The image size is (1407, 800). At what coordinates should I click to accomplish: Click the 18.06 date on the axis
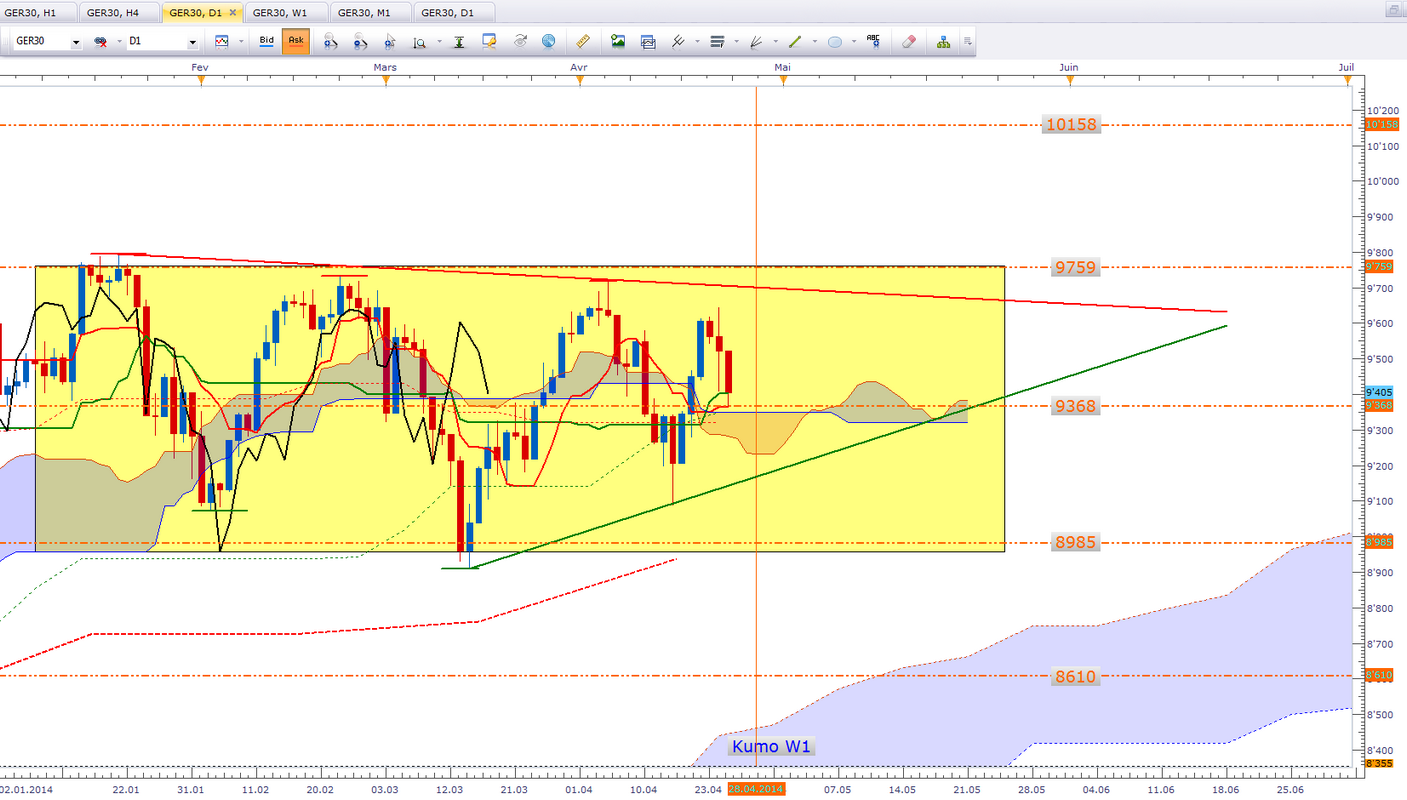tap(1227, 789)
